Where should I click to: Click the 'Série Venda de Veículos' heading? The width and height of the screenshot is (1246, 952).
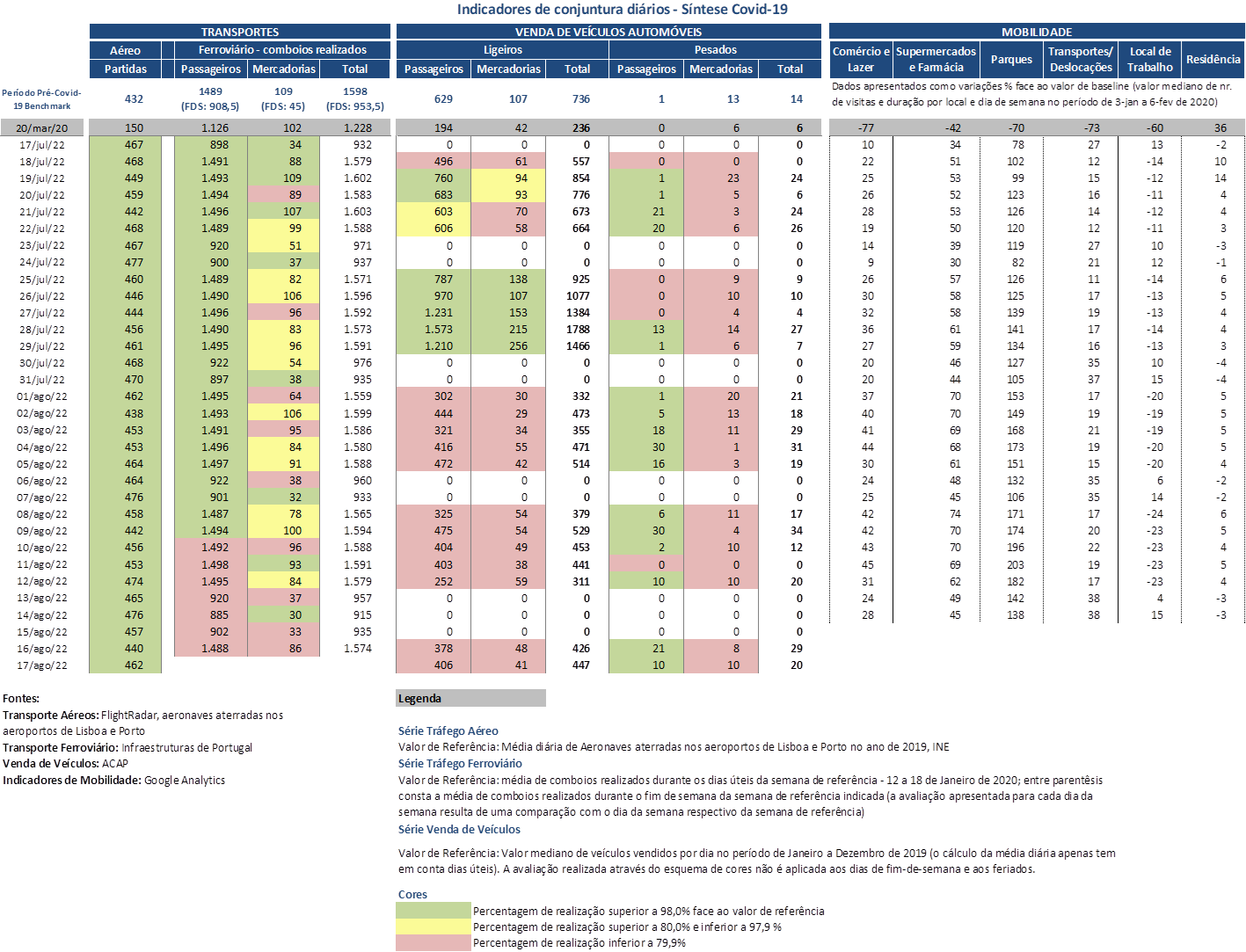point(459,830)
